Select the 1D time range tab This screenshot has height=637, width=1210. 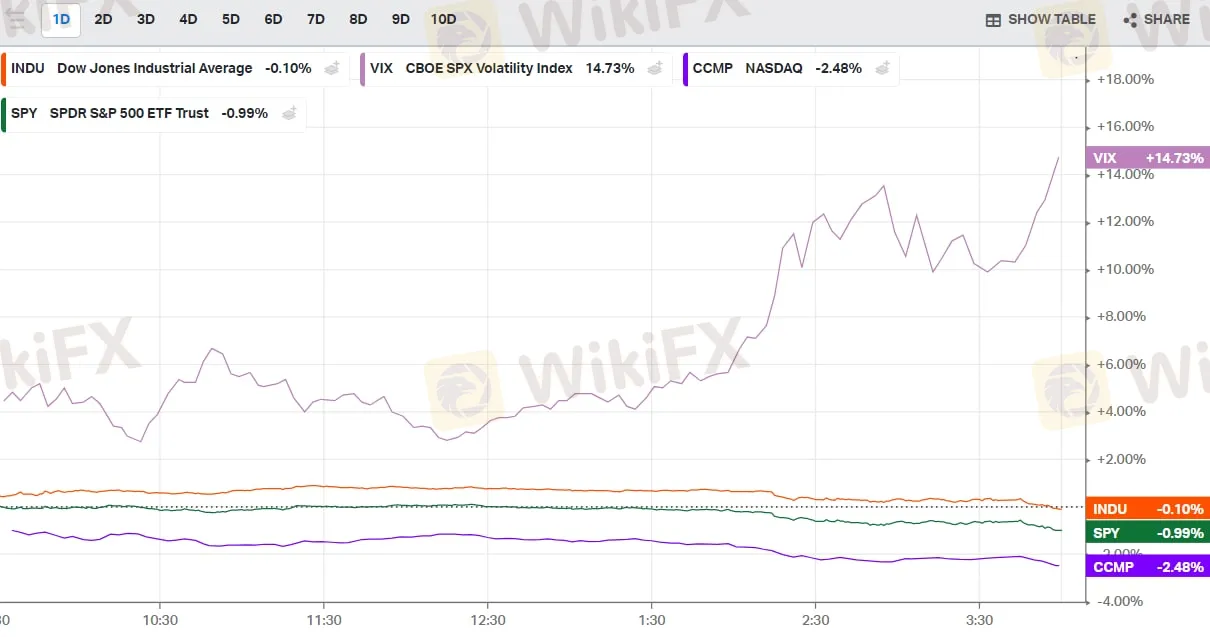pyautogui.click(x=61, y=19)
